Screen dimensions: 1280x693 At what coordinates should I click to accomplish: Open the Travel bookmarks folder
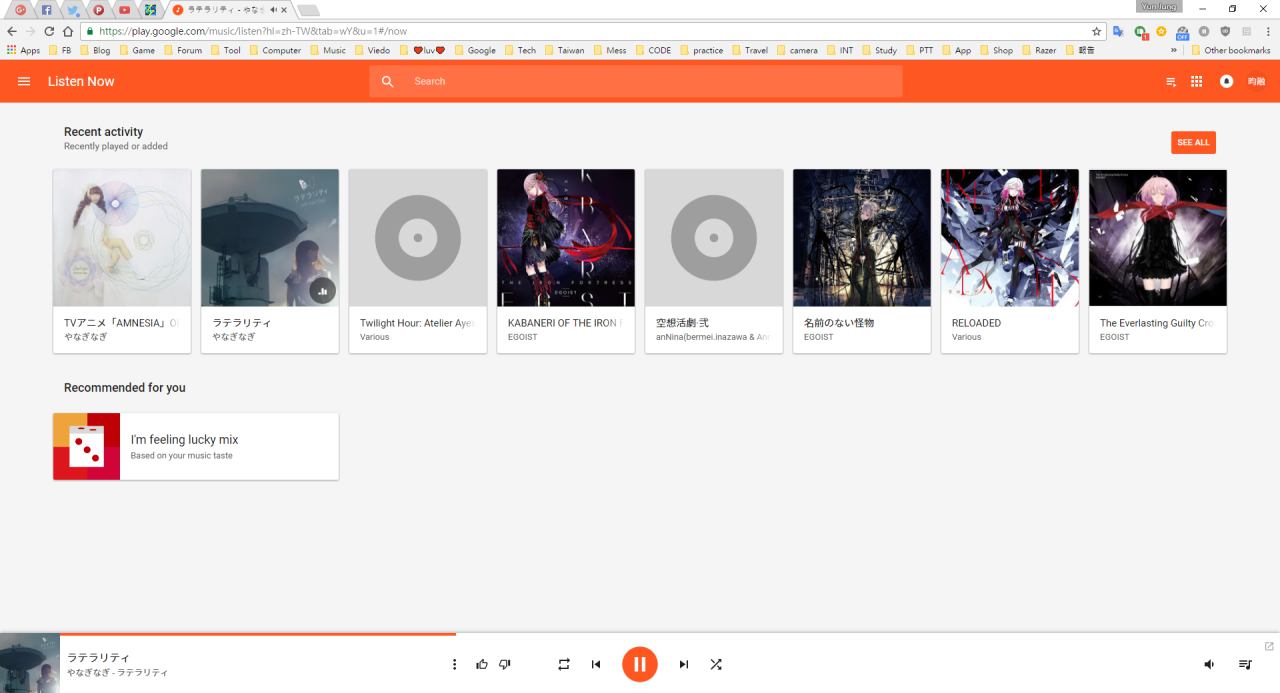click(x=750, y=50)
